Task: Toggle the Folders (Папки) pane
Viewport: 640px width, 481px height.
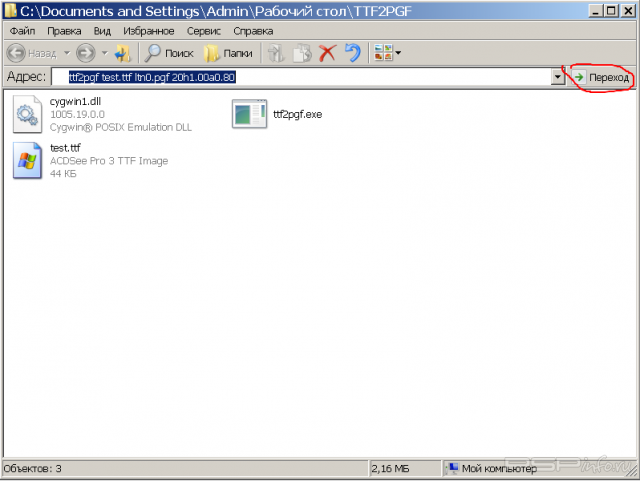Action: click(228, 53)
